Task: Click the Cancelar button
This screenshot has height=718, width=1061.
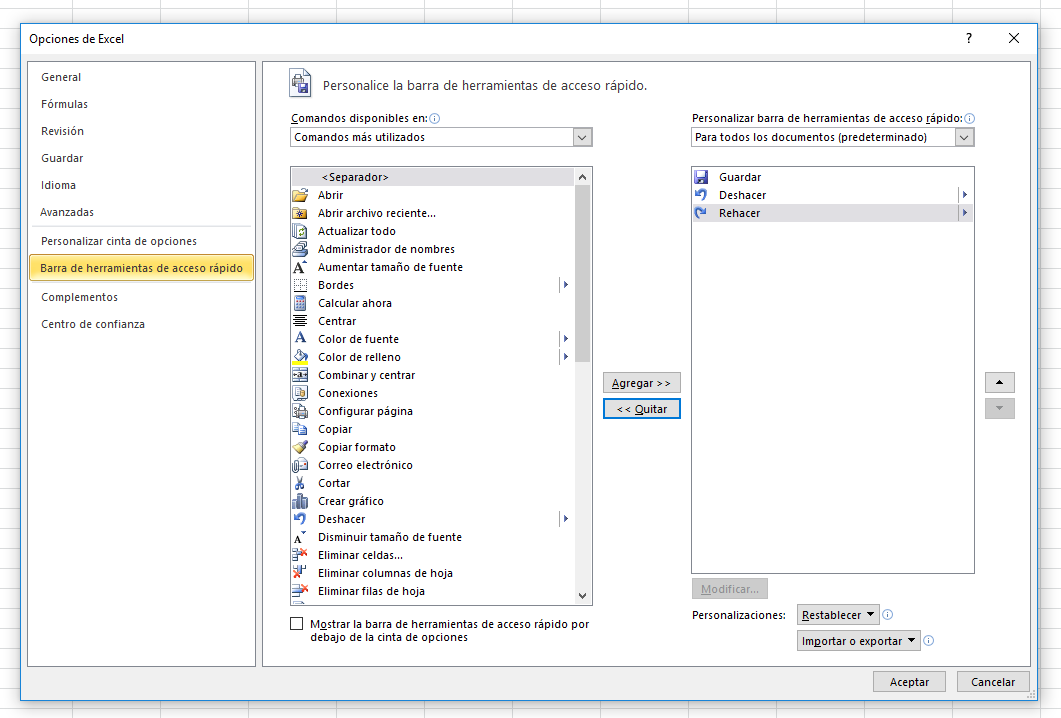Action: coord(993,681)
